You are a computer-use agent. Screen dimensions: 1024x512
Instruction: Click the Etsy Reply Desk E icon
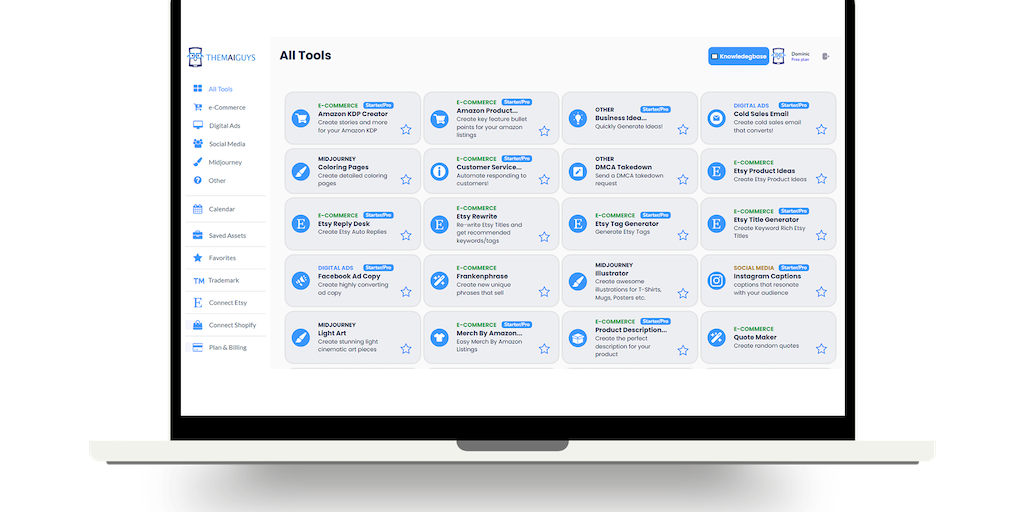(x=300, y=225)
